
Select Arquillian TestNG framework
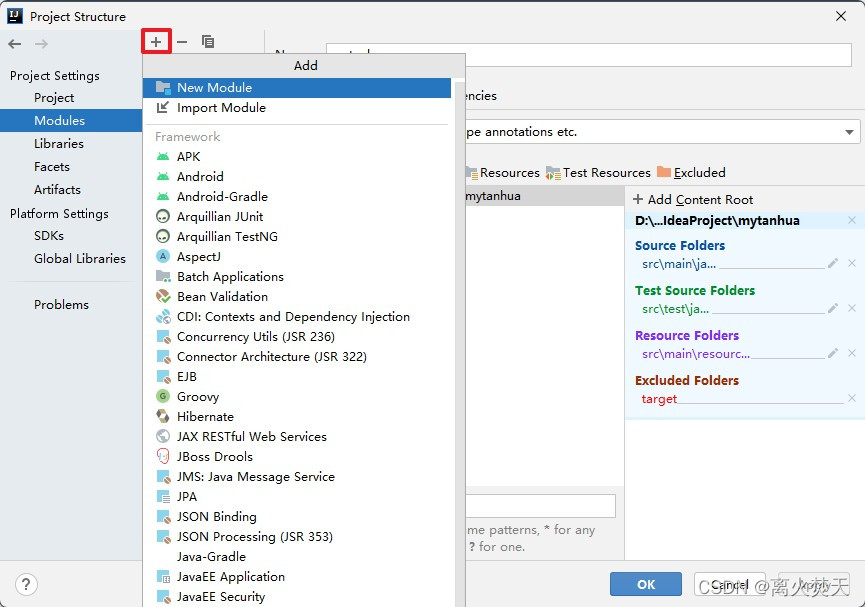click(x=297, y=237)
